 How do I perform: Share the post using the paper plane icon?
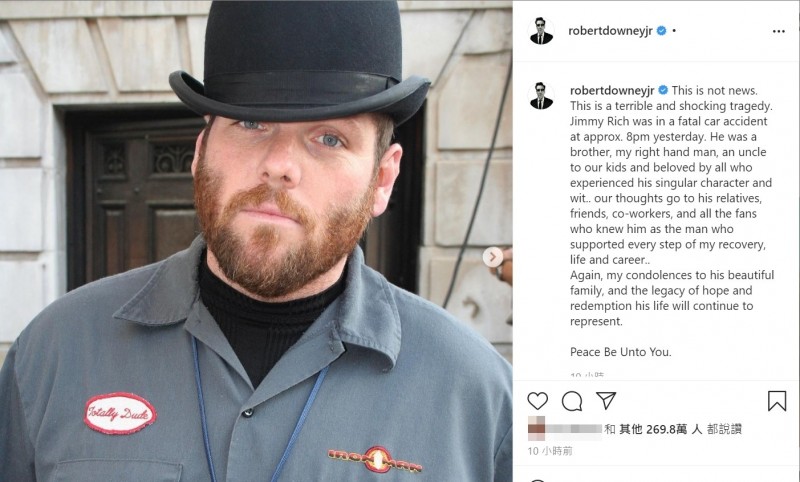coord(606,400)
